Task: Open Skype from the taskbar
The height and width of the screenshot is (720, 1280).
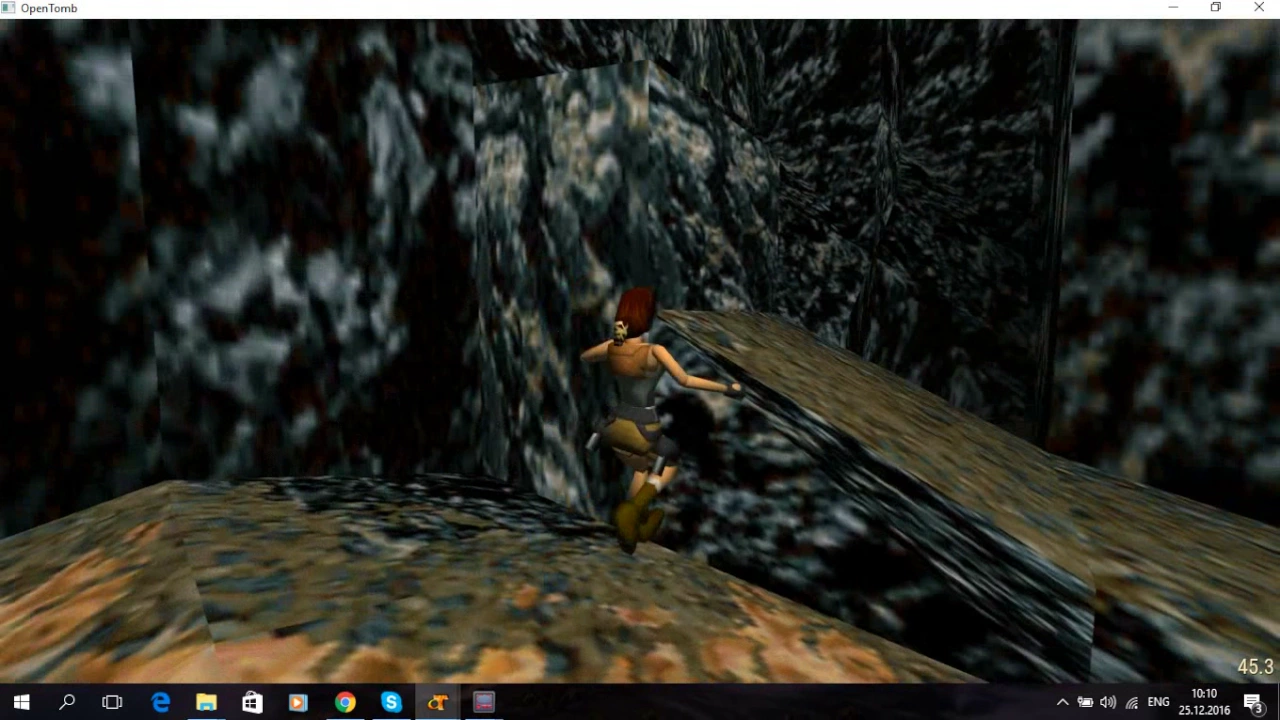Action: (x=391, y=703)
